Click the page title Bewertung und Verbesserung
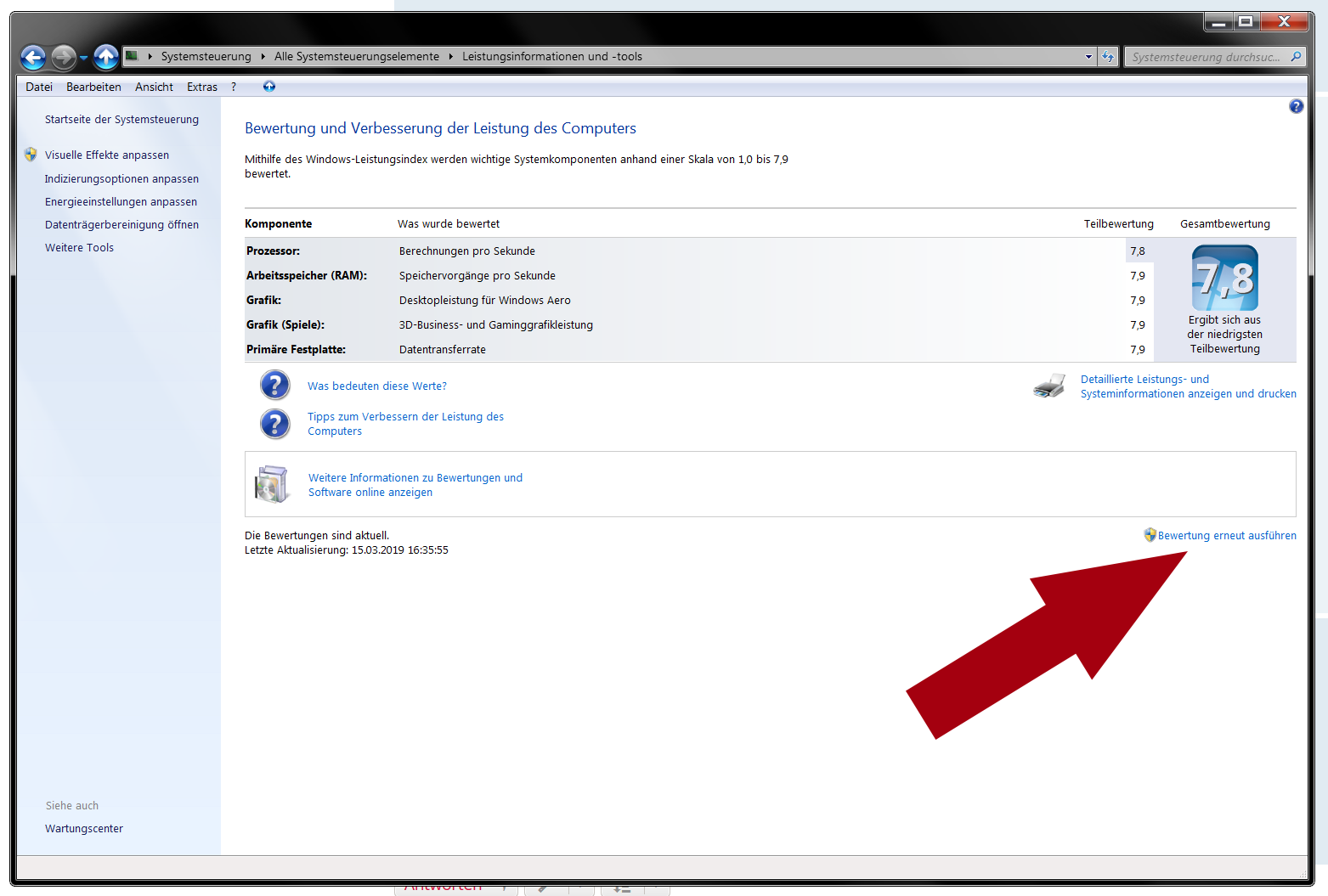 pyautogui.click(x=440, y=128)
